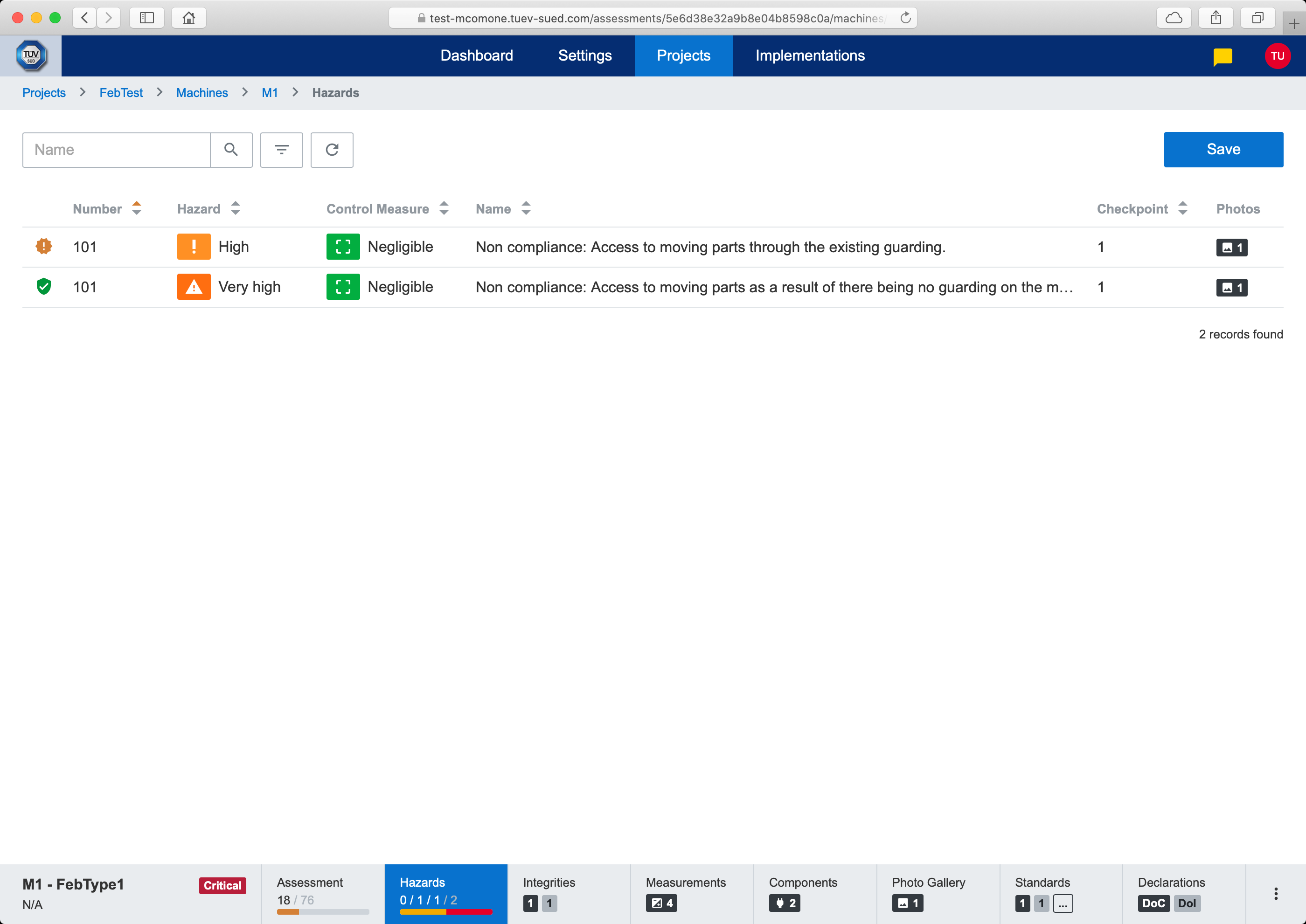Open the yellow chat messages icon
Screen dimensions: 1306x924
(x=1223, y=56)
